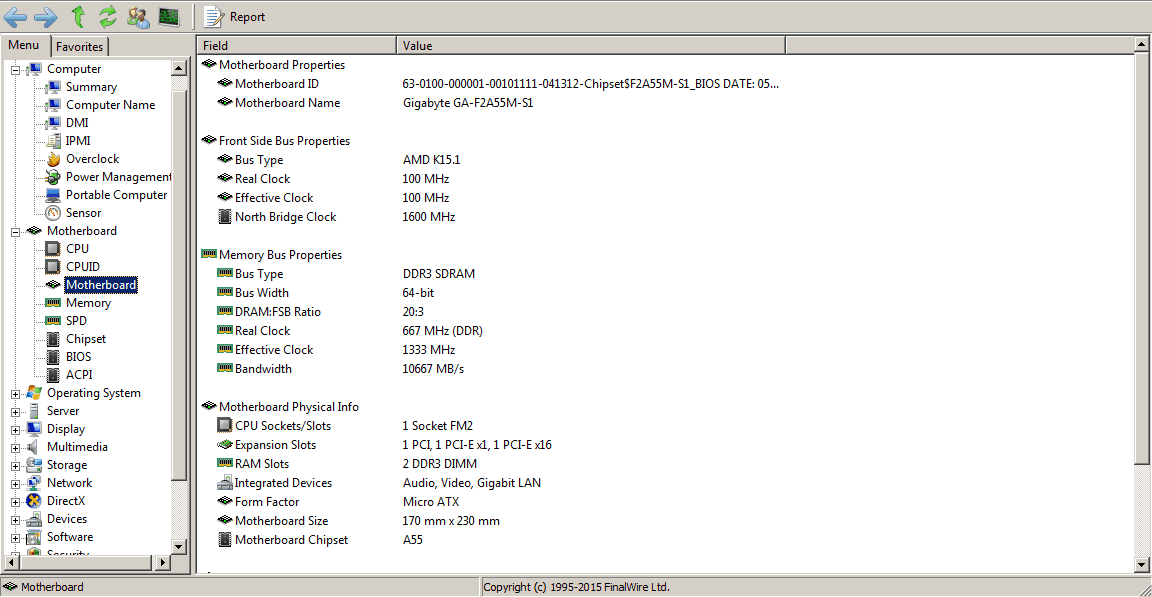This screenshot has width=1152, height=597.
Task: Switch to the Favorites tab
Action: pyautogui.click(x=79, y=46)
